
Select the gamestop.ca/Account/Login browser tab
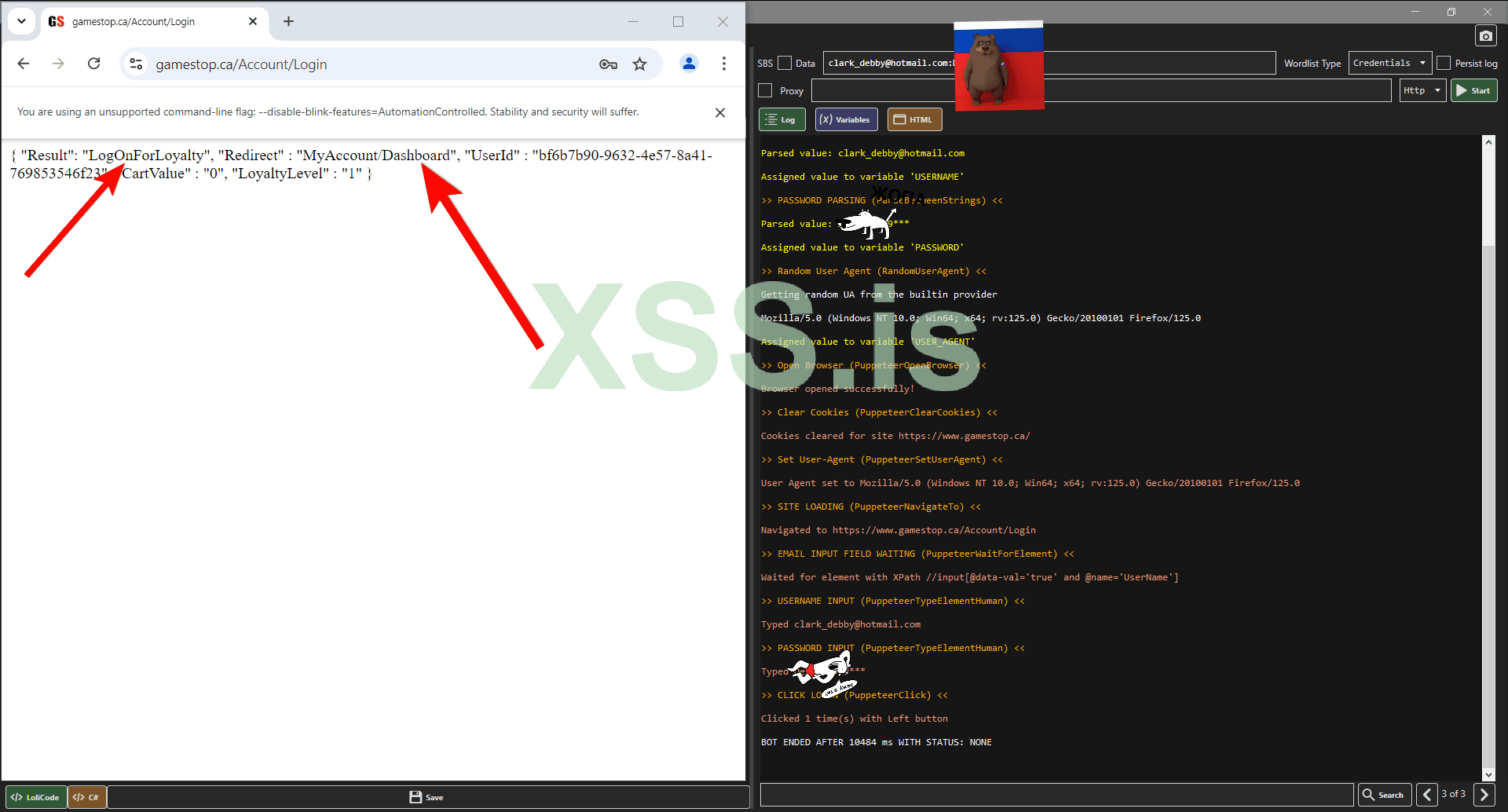click(153, 21)
